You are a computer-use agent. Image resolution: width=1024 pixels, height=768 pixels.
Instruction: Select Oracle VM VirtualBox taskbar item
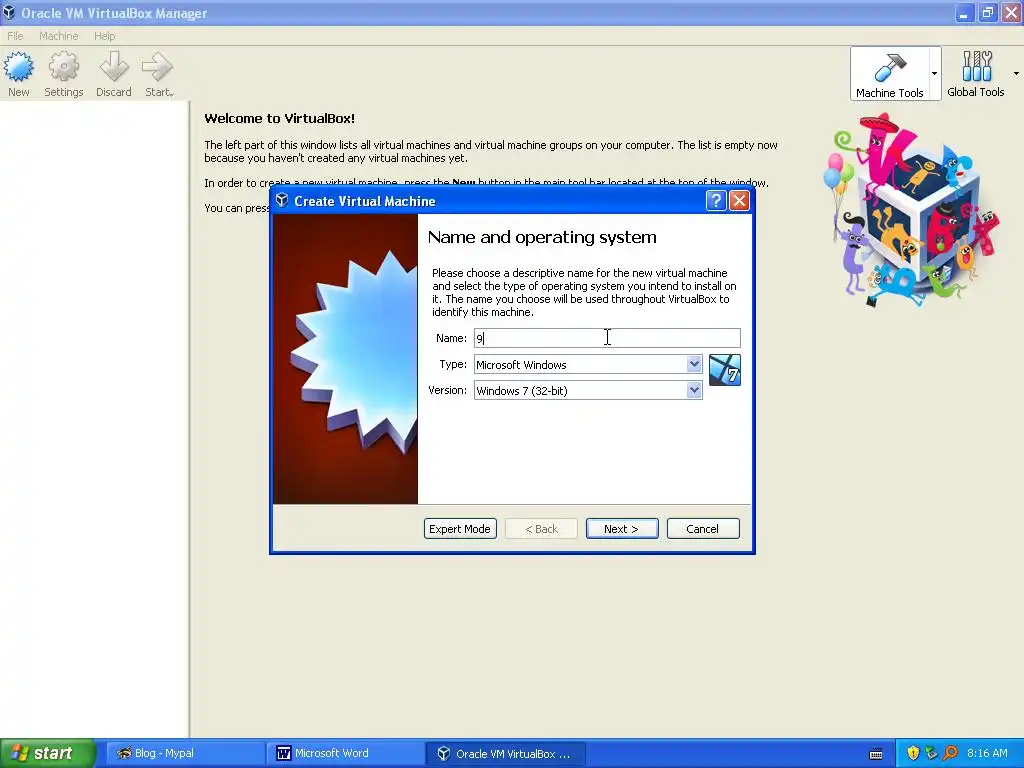pos(505,754)
